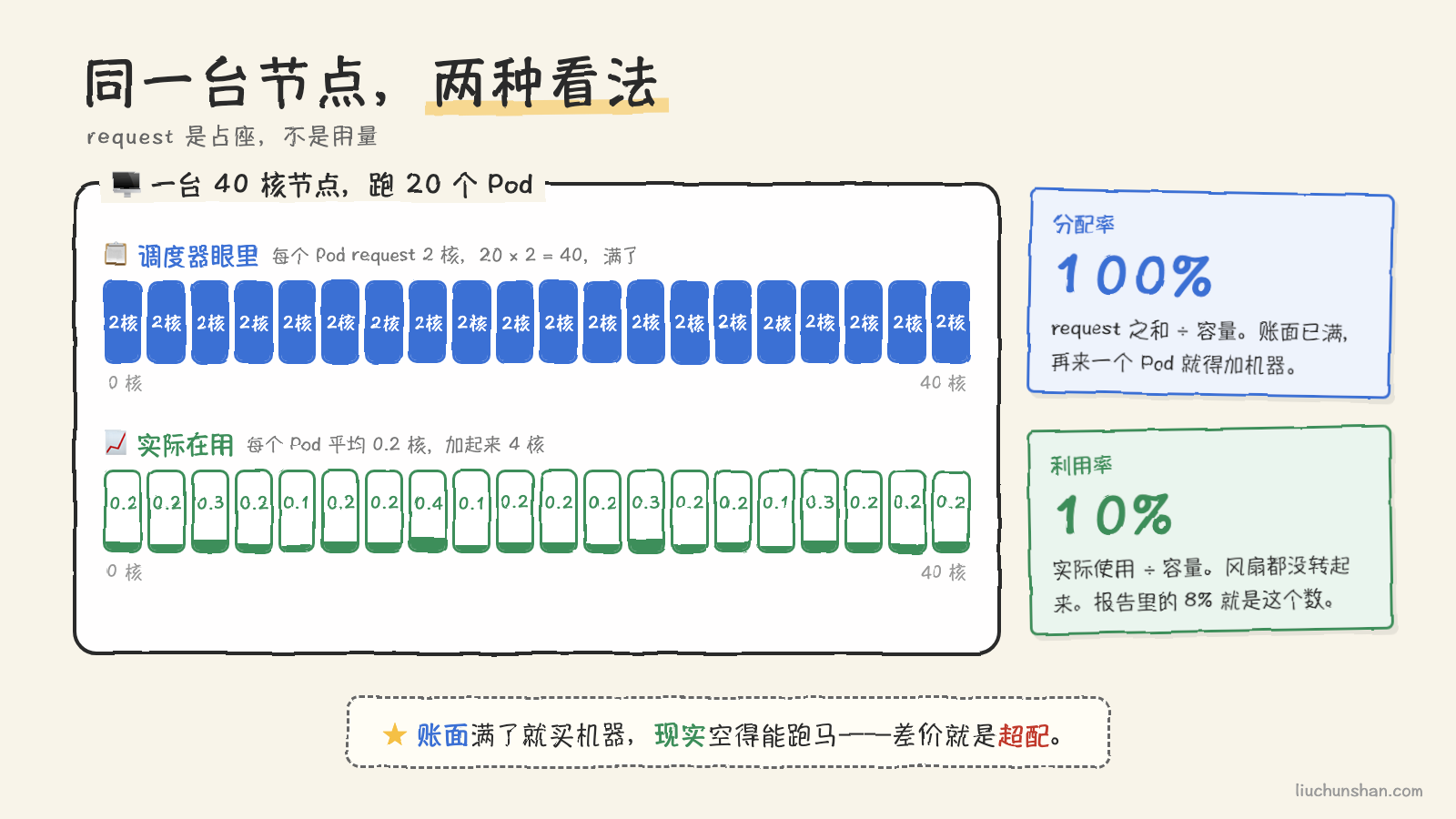Click the chart icon beside 实际在用
The image size is (1456, 819).
(116, 443)
